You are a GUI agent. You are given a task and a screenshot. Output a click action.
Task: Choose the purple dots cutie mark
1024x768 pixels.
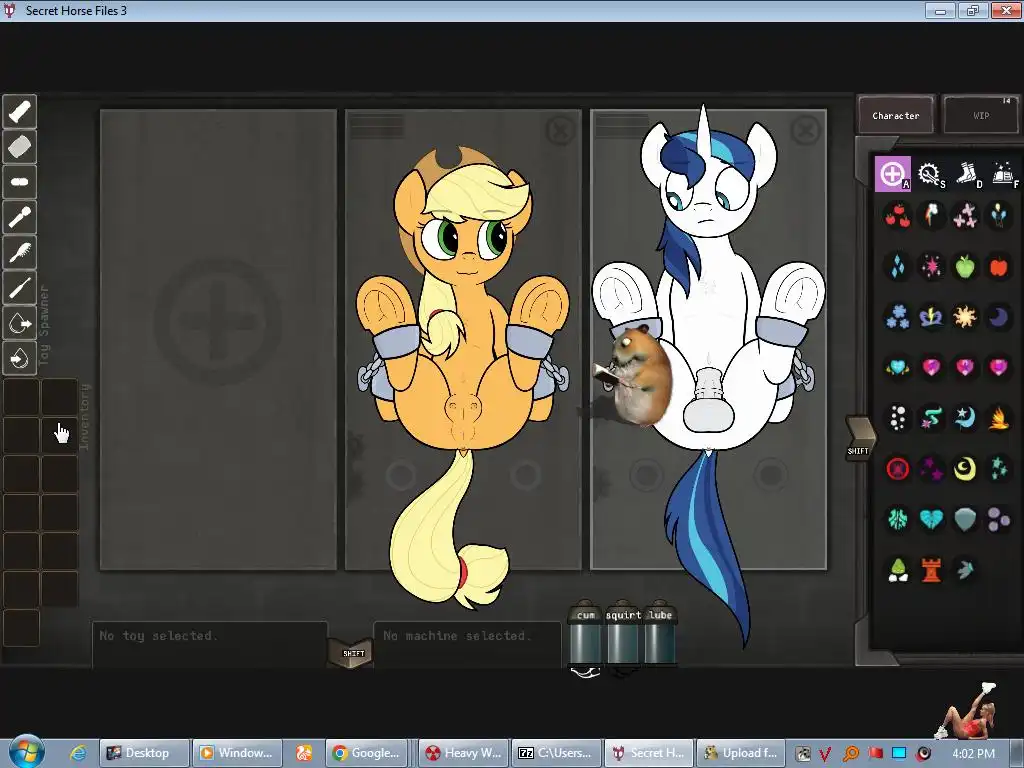(x=999, y=519)
